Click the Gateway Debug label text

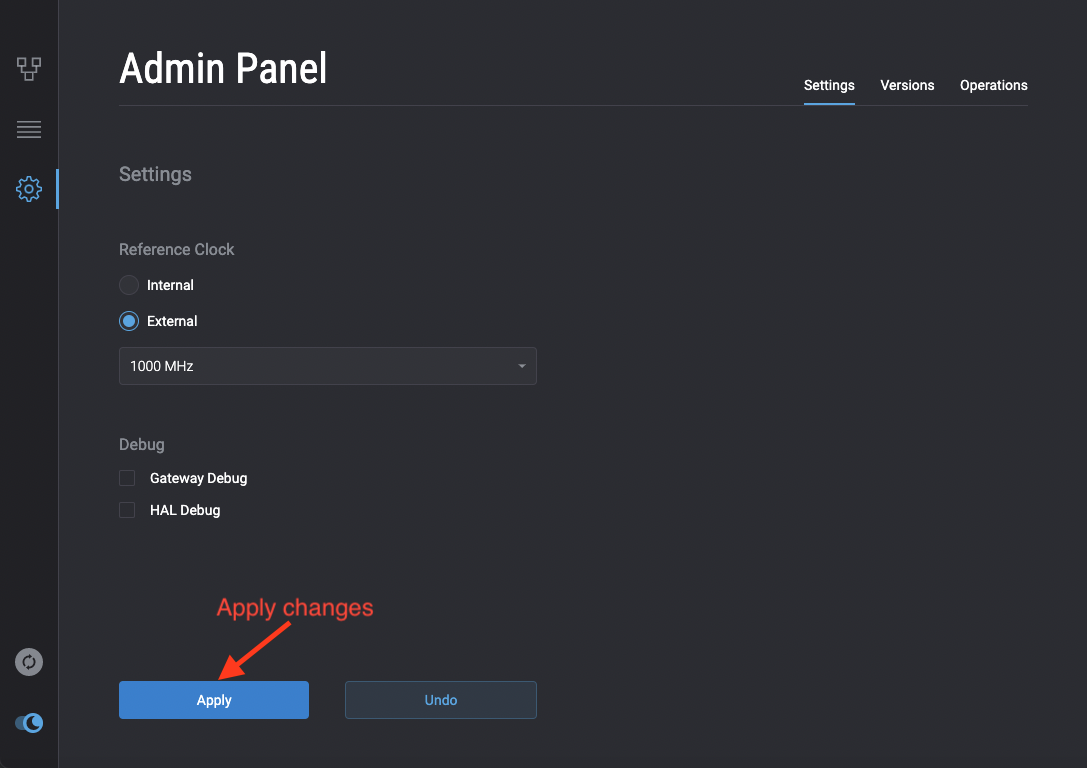coord(198,478)
